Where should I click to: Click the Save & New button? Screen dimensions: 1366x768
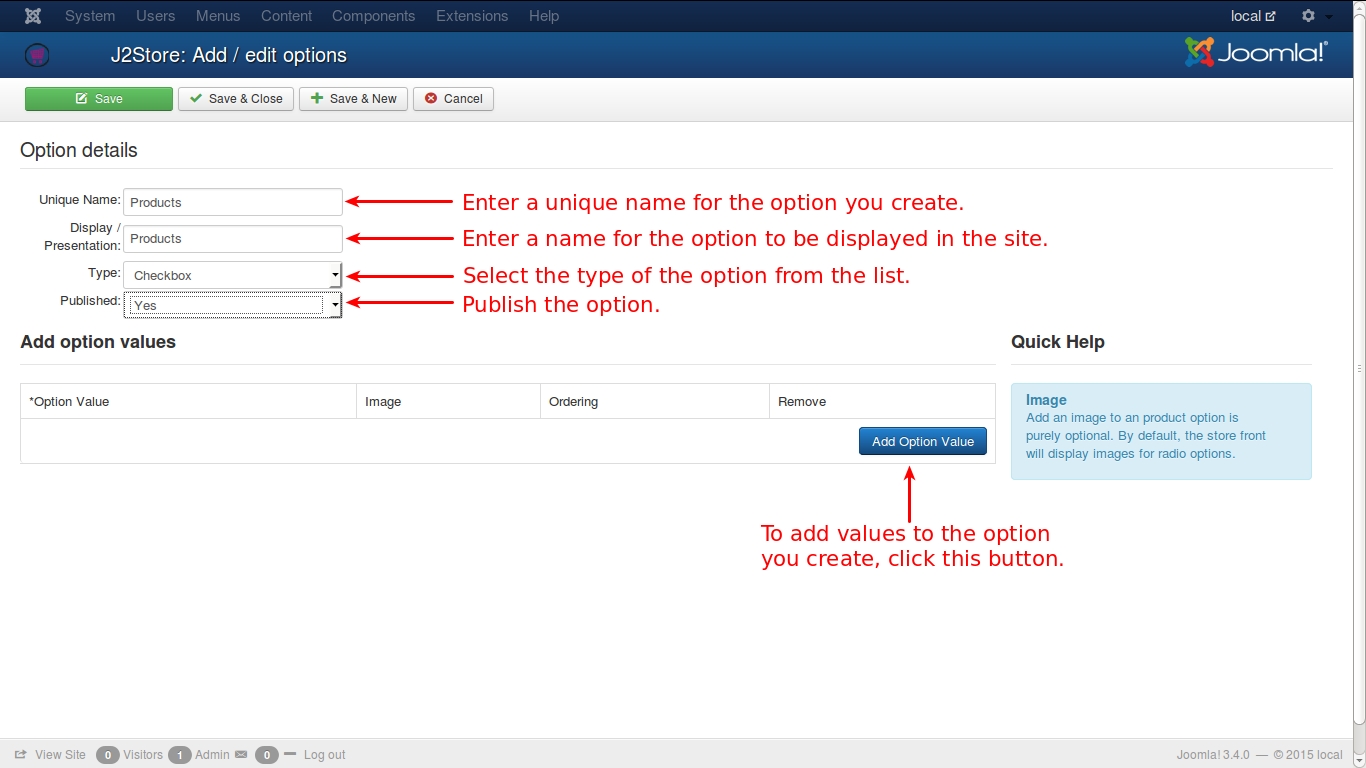(x=353, y=99)
